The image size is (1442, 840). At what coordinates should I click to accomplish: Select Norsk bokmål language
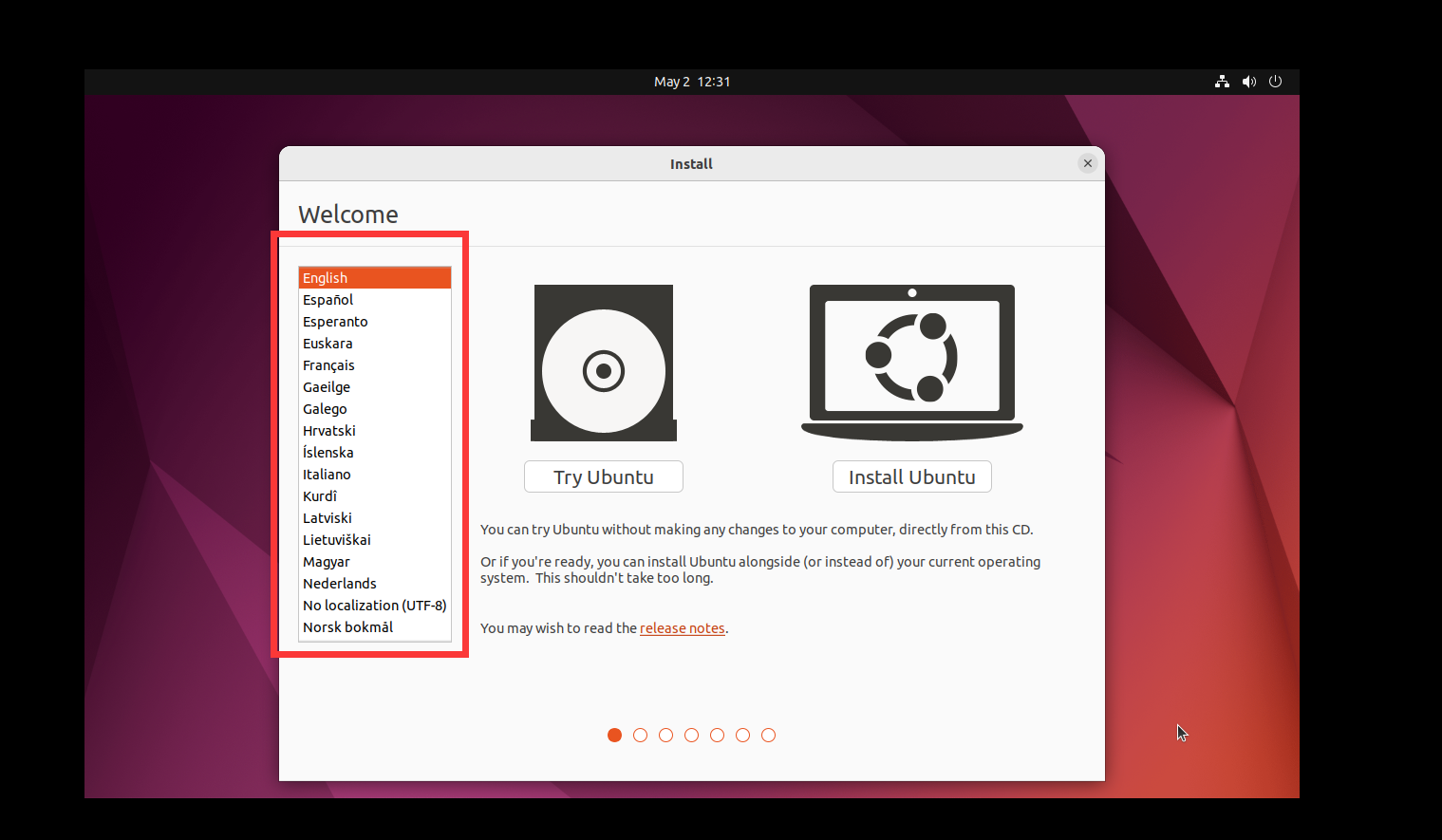375,627
